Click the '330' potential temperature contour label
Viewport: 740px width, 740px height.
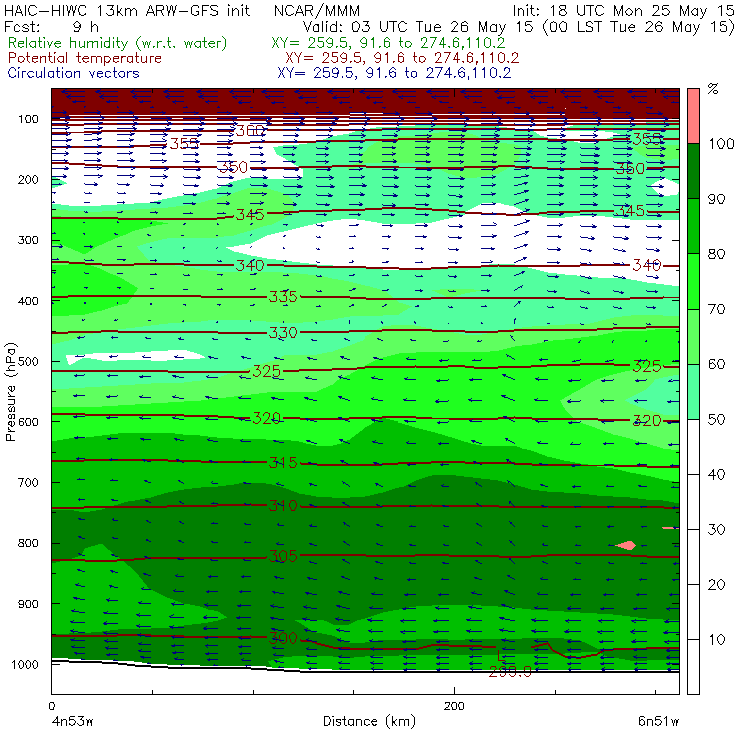point(283,333)
